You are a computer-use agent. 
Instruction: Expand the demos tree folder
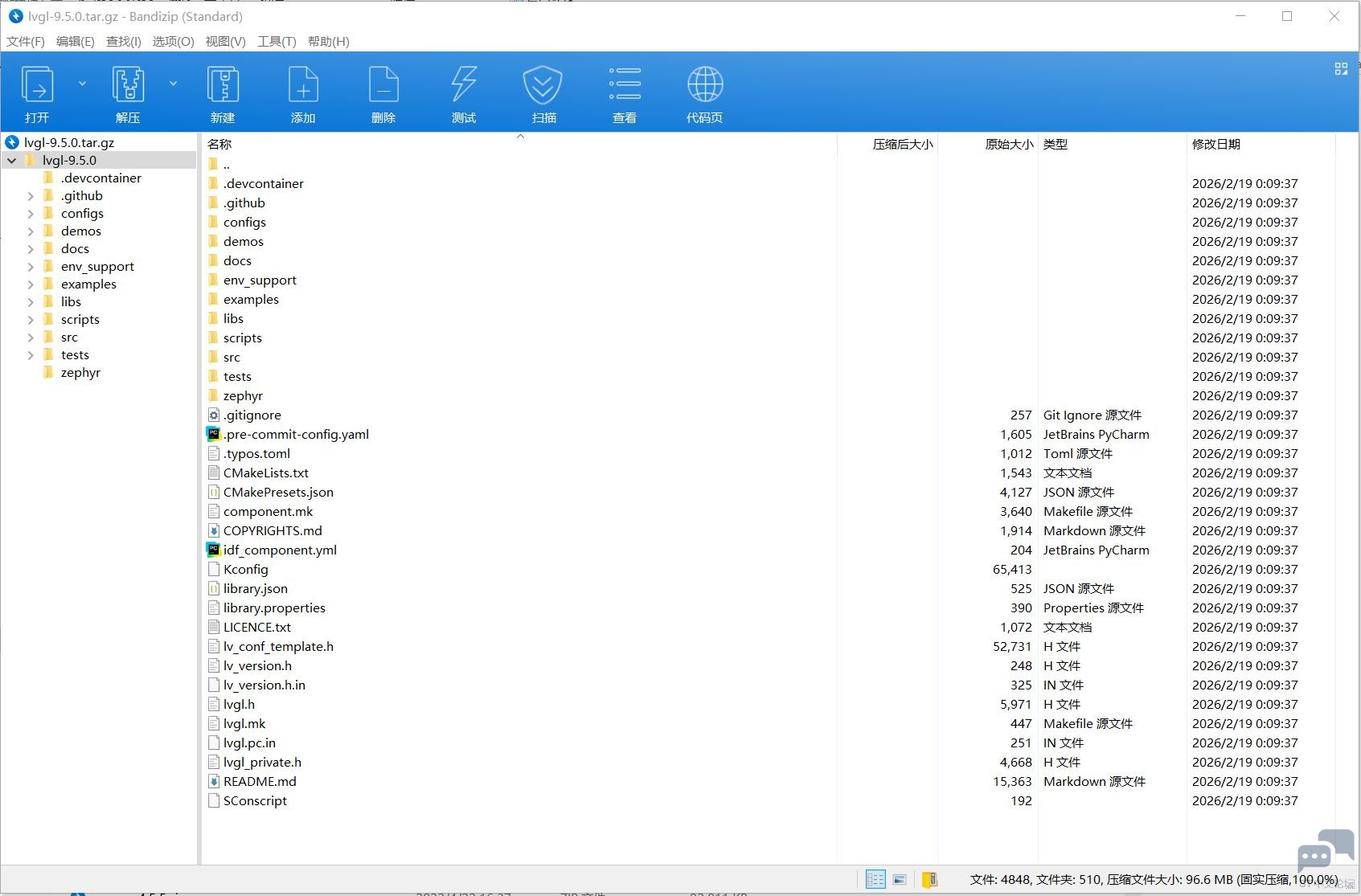(x=31, y=231)
